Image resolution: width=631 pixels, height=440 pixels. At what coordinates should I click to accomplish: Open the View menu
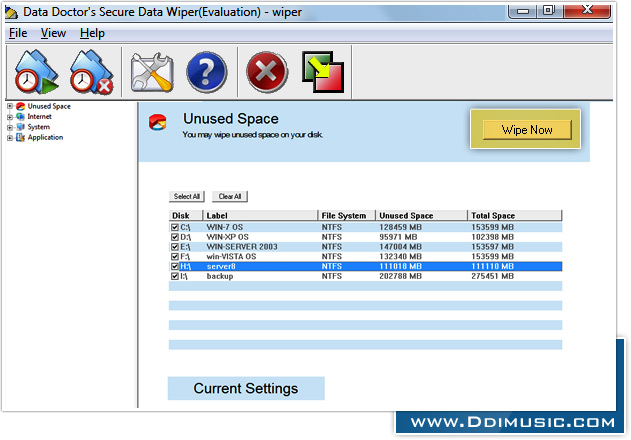[53, 33]
